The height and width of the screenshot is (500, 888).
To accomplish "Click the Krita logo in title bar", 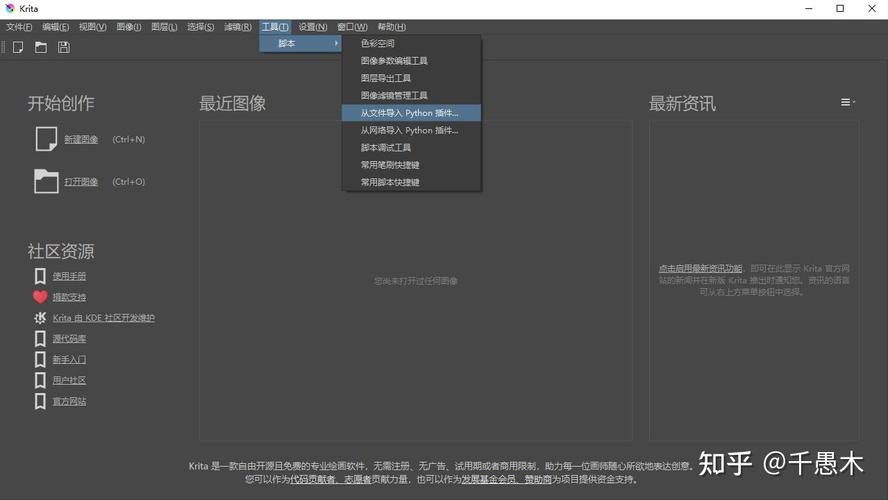I will tap(10, 8).
